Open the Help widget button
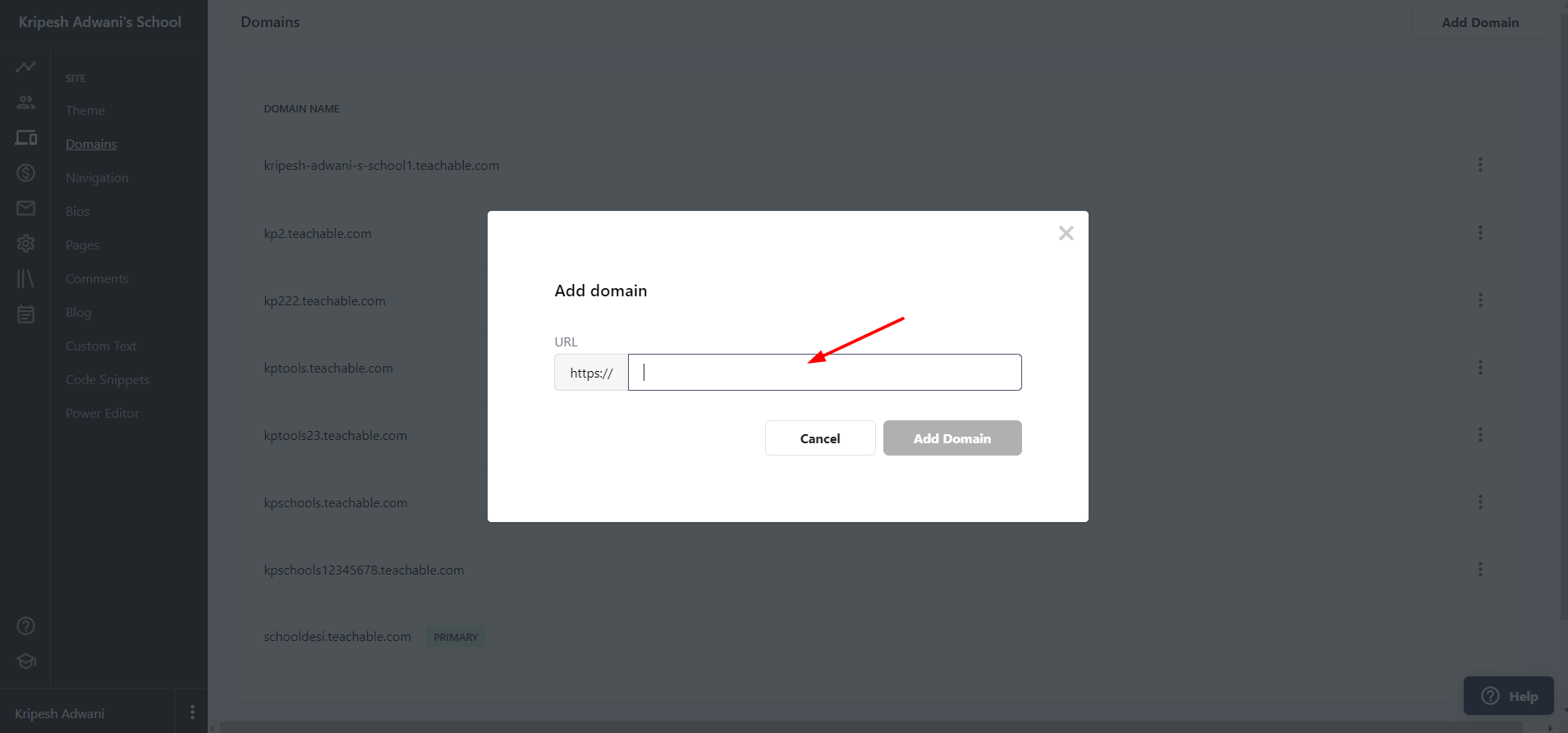1568x733 pixels. tap(1508, 696)
